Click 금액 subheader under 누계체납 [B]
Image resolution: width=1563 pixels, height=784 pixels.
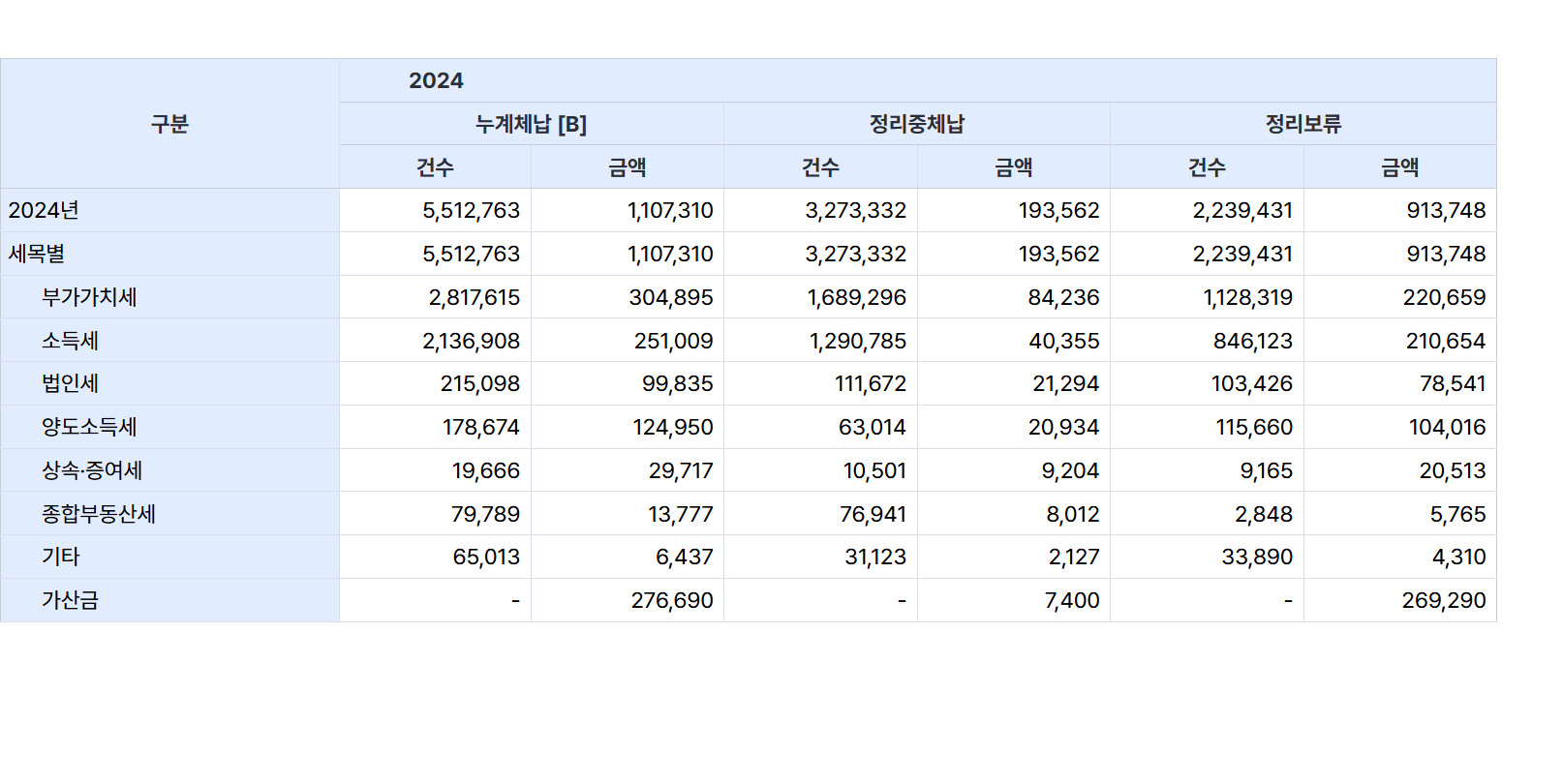pyautogui.click(x=628, y=167)
